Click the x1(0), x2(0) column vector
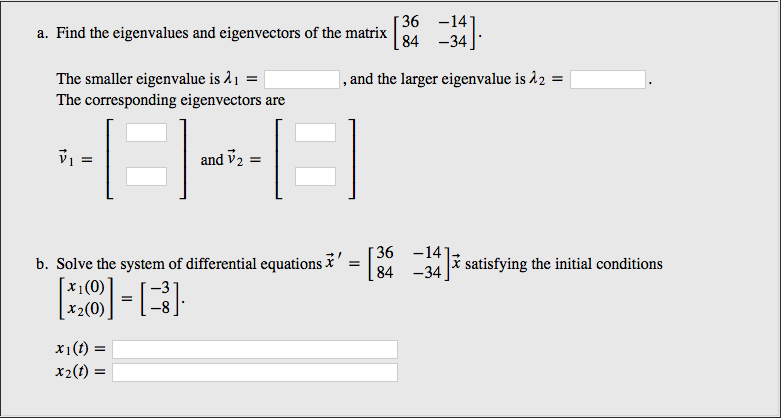 click(84, 298)
